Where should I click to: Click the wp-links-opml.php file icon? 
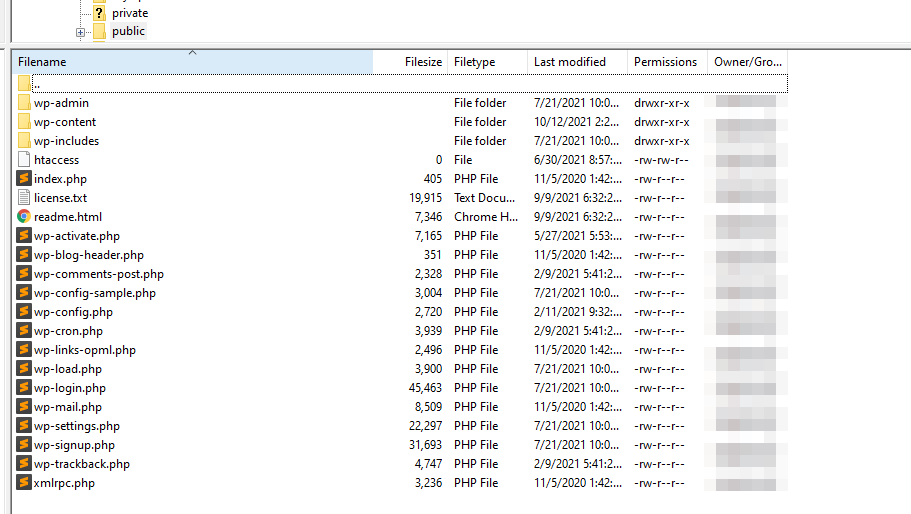24,350
